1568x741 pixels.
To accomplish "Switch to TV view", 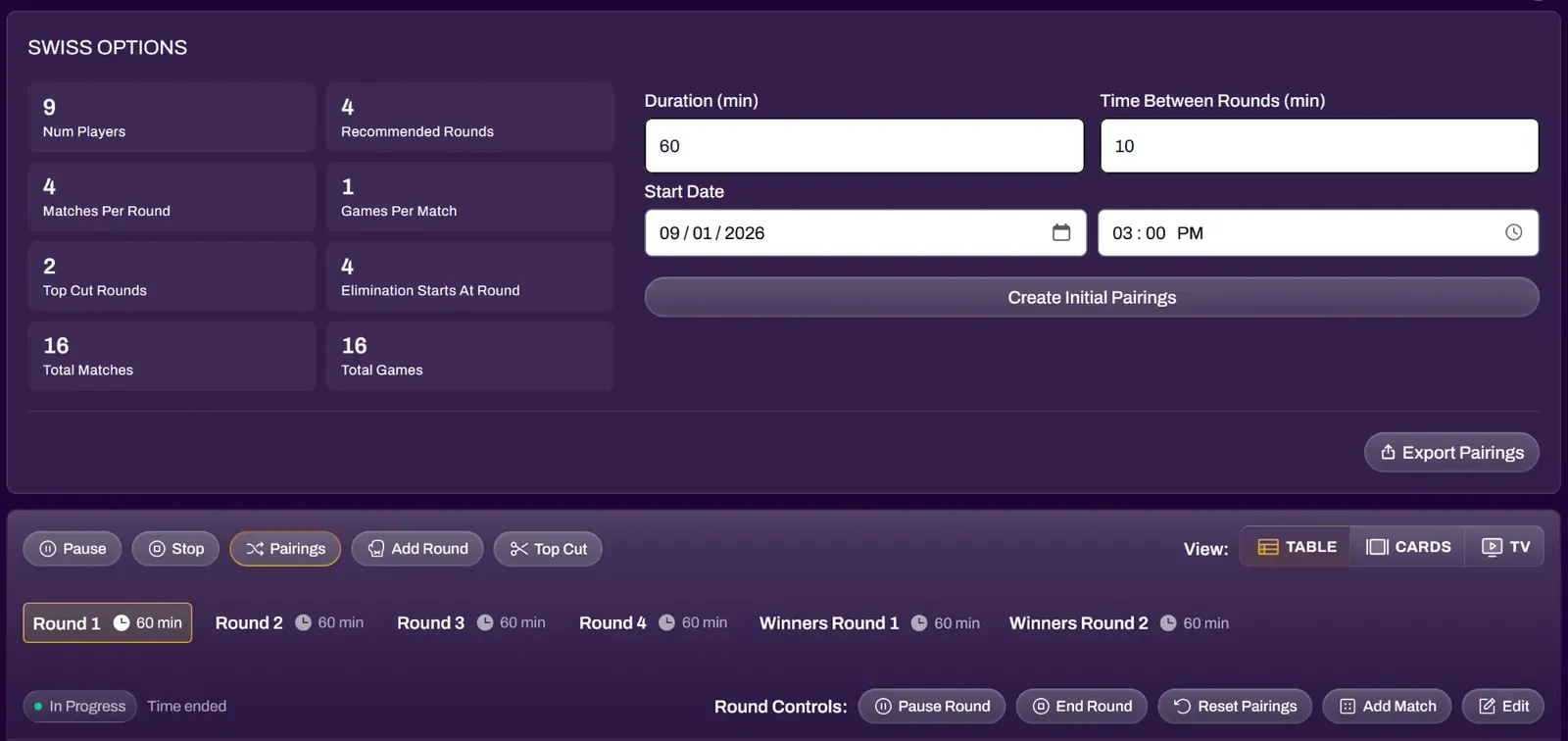I will click(x=1505, y=547).
